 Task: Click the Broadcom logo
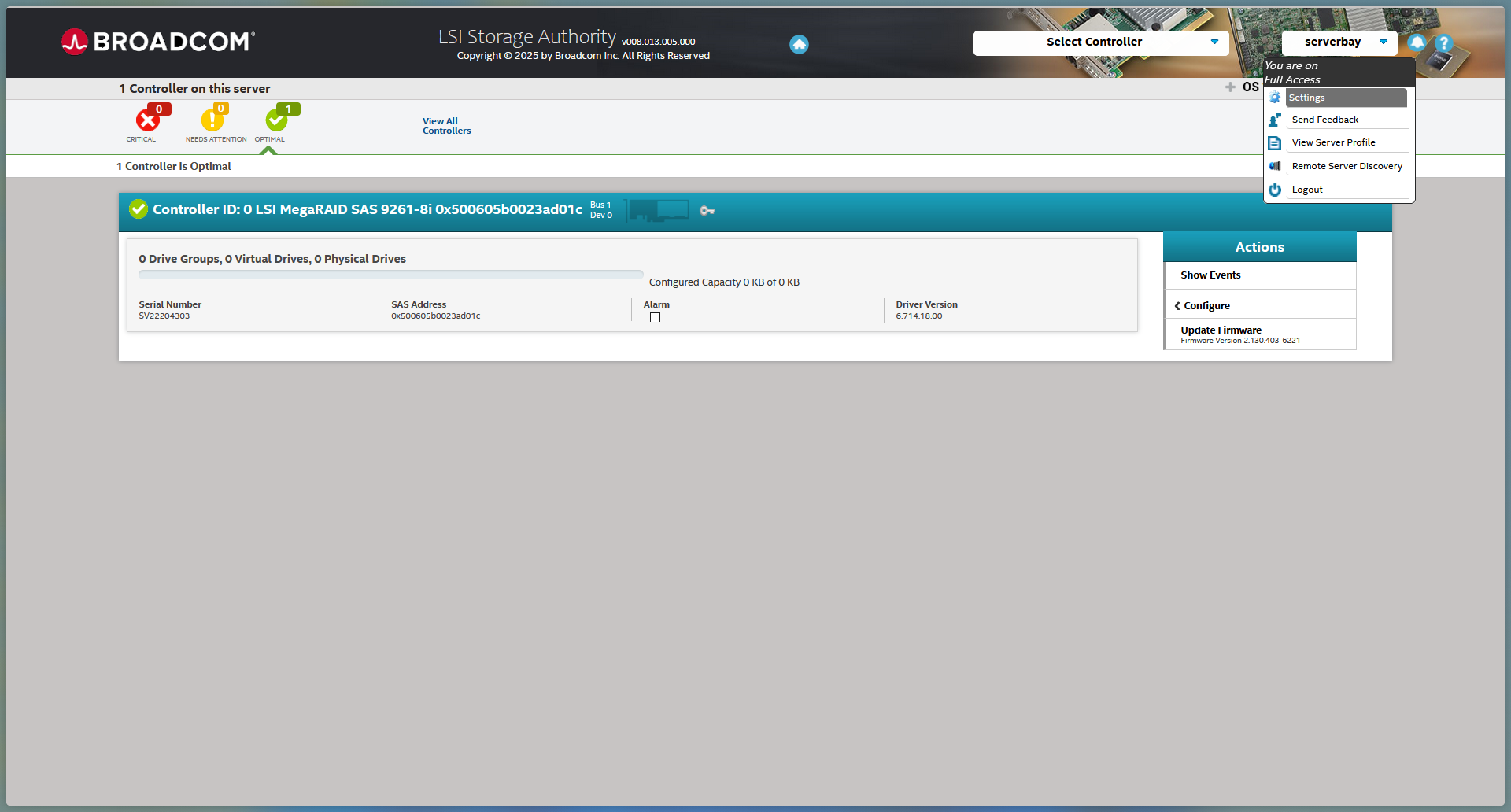pos(158,42)
